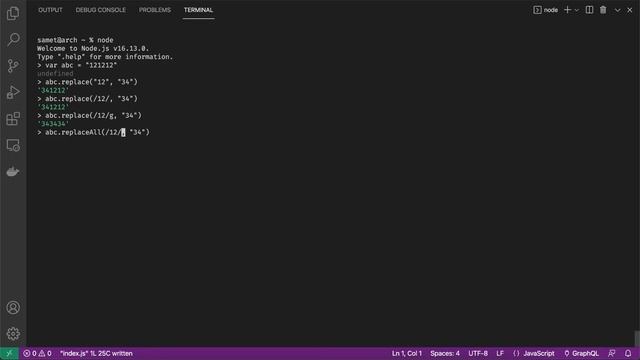Change indentation via Spaces: 4
Viewport: 640px width, 360px height.
pos(445,353)
